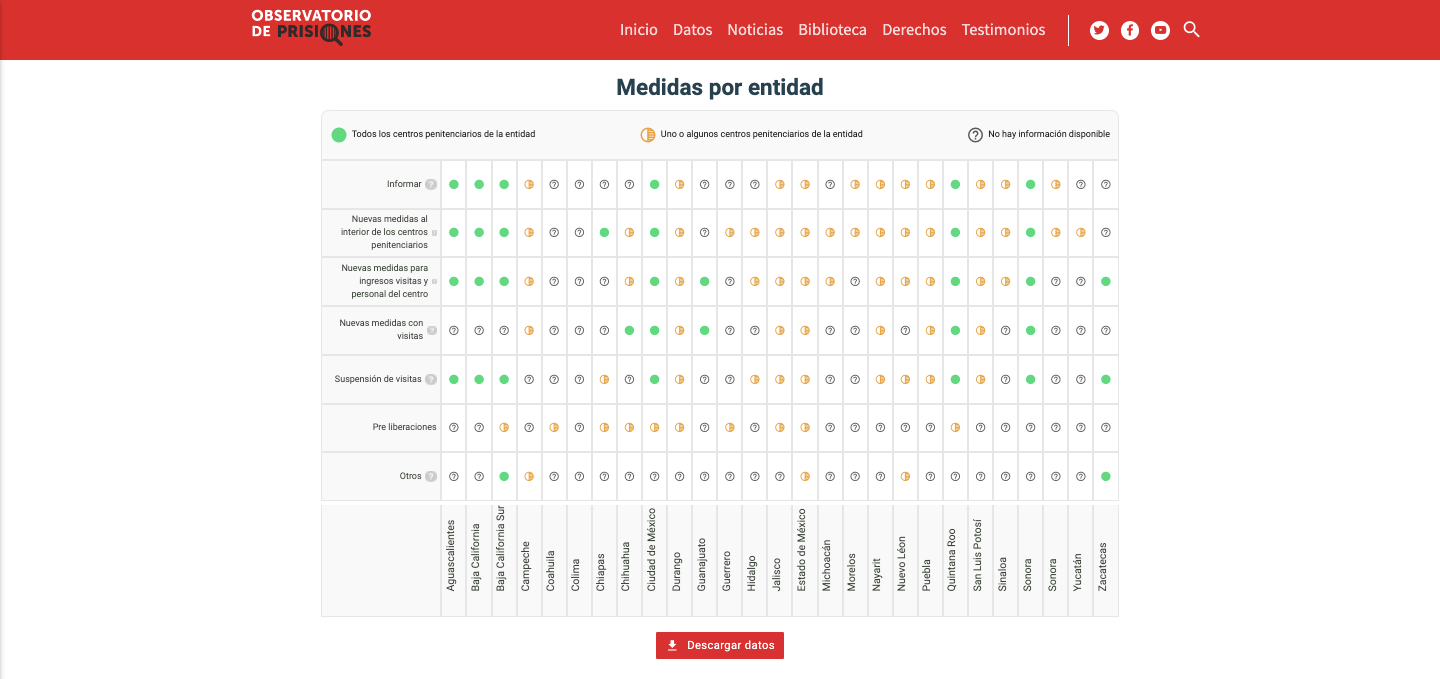Click Aguascalientes green dot in Informar row

click(x=454, y=184)
